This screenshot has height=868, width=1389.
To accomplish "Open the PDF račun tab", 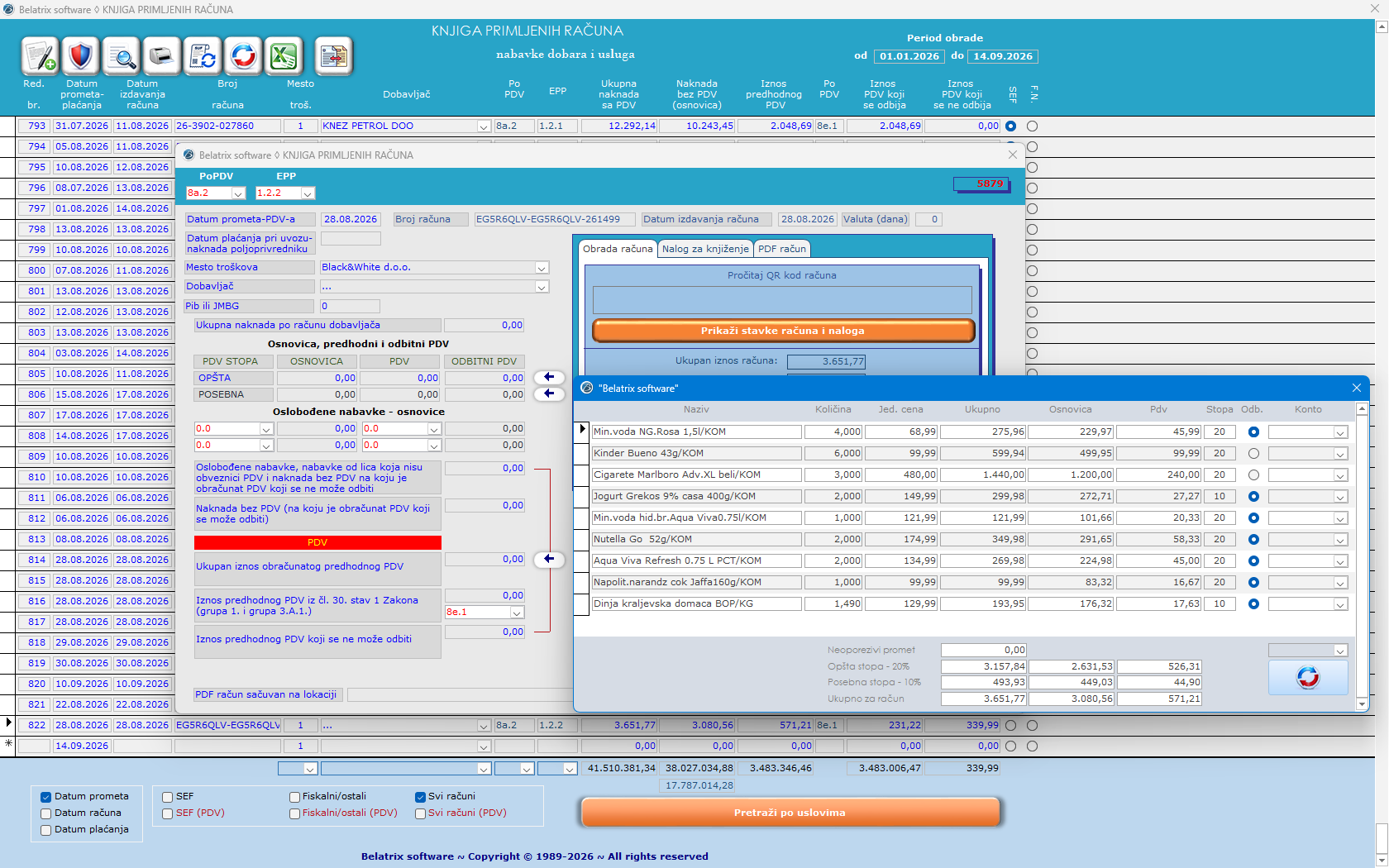I will pos(782,249).
